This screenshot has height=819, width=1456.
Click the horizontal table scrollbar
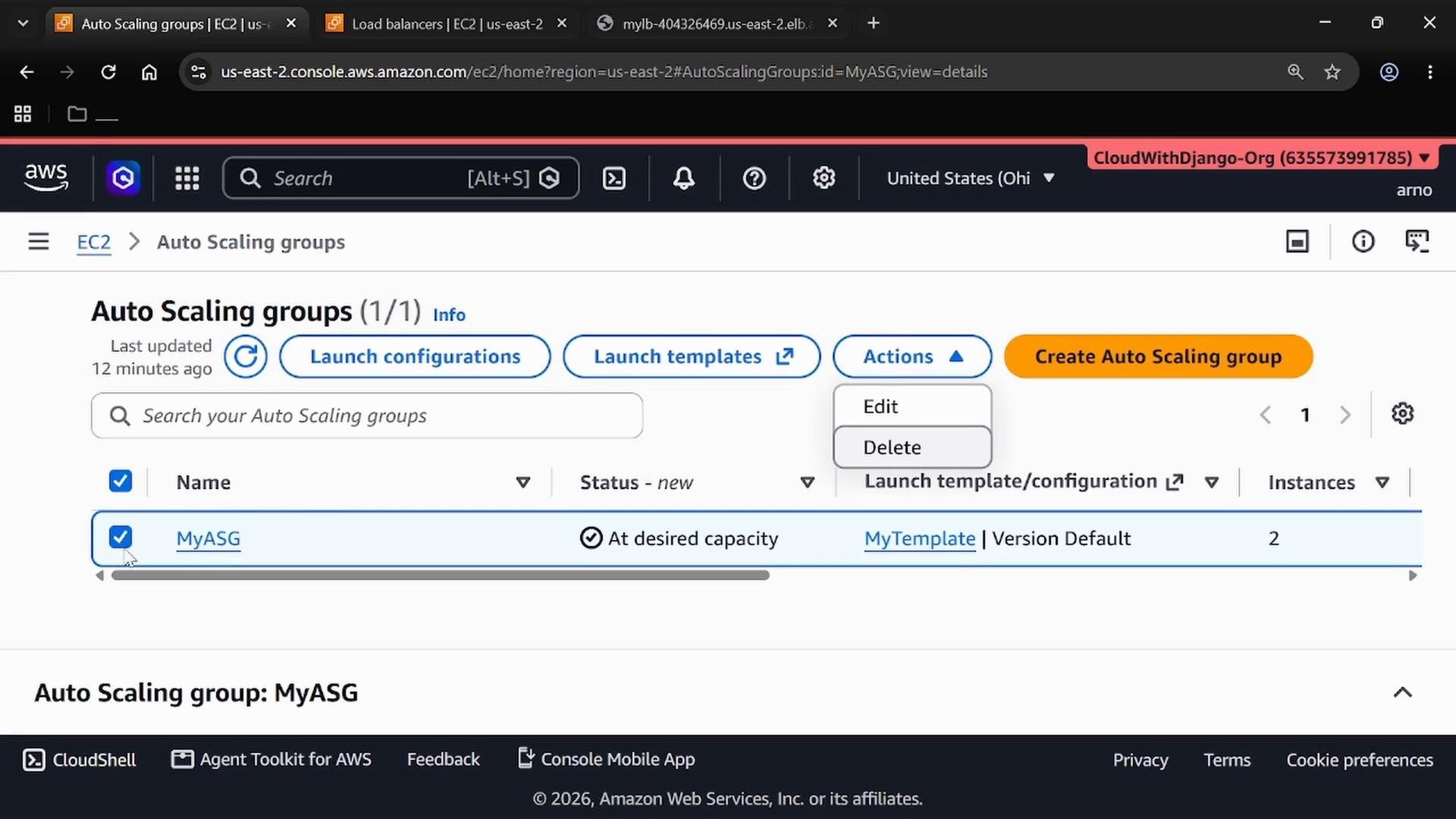440,576
